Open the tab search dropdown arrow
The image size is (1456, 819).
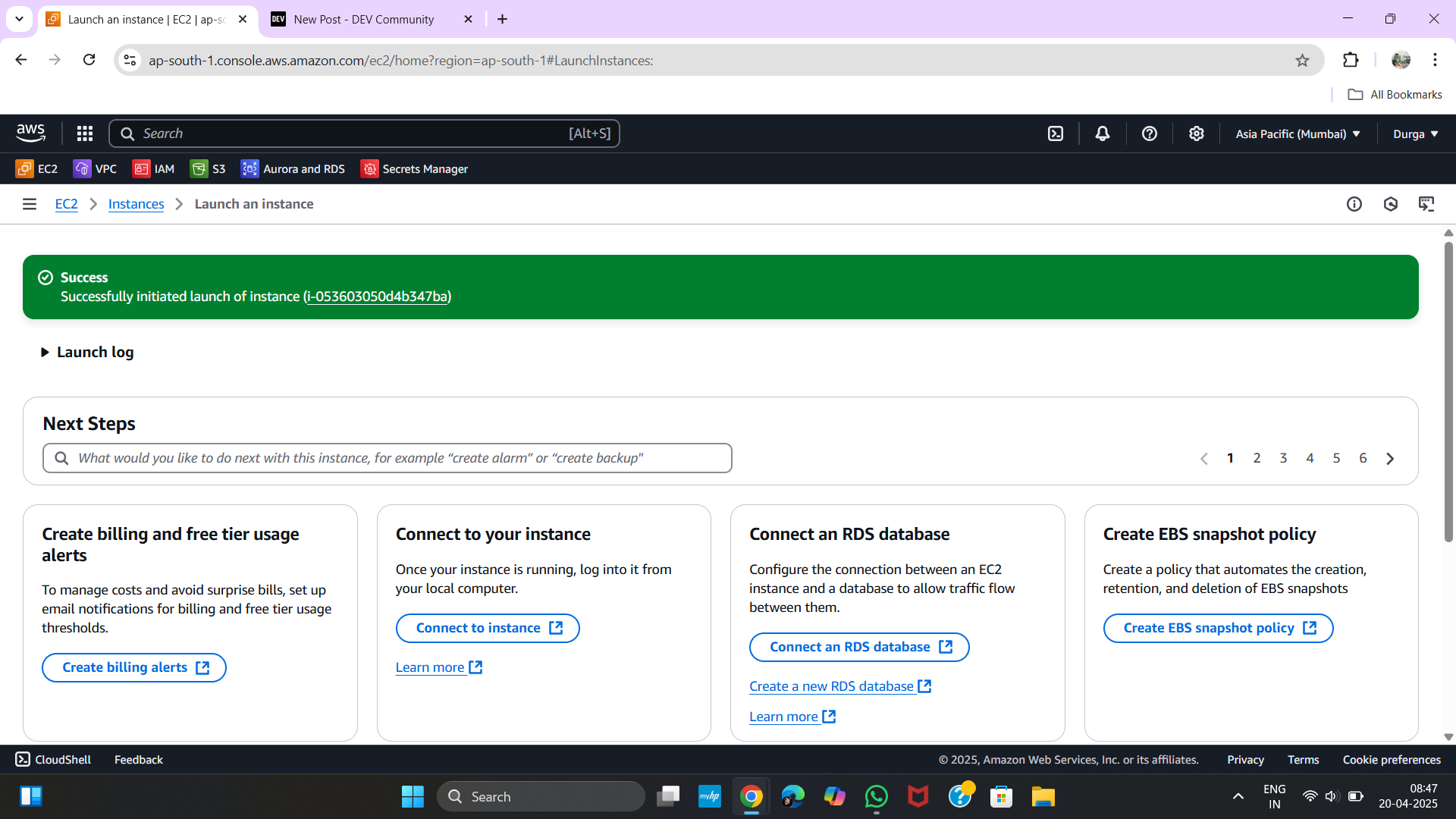click(x=19, y=19)
